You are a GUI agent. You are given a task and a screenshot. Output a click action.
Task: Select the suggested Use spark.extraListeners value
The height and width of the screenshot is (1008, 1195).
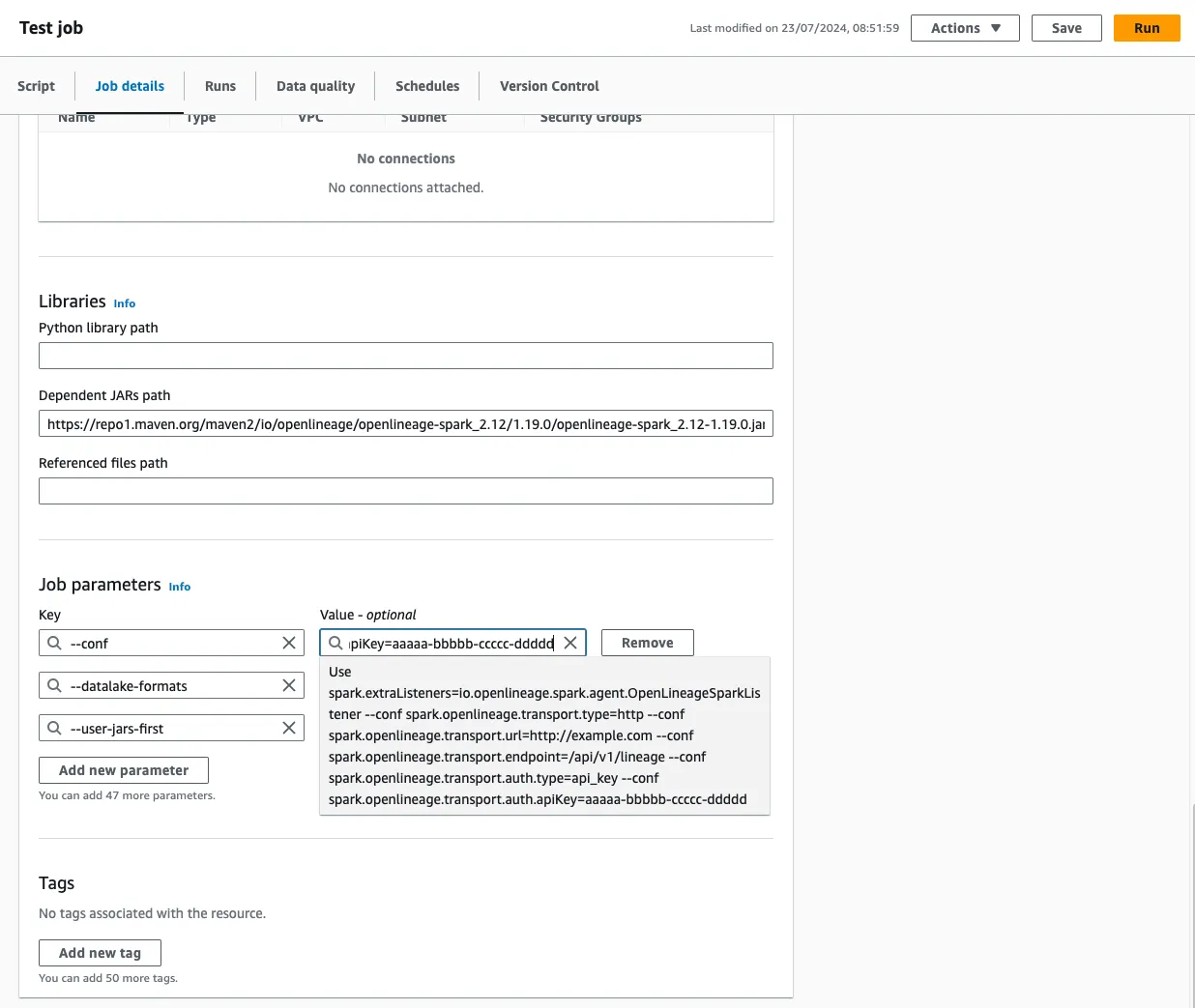point(543,735)
